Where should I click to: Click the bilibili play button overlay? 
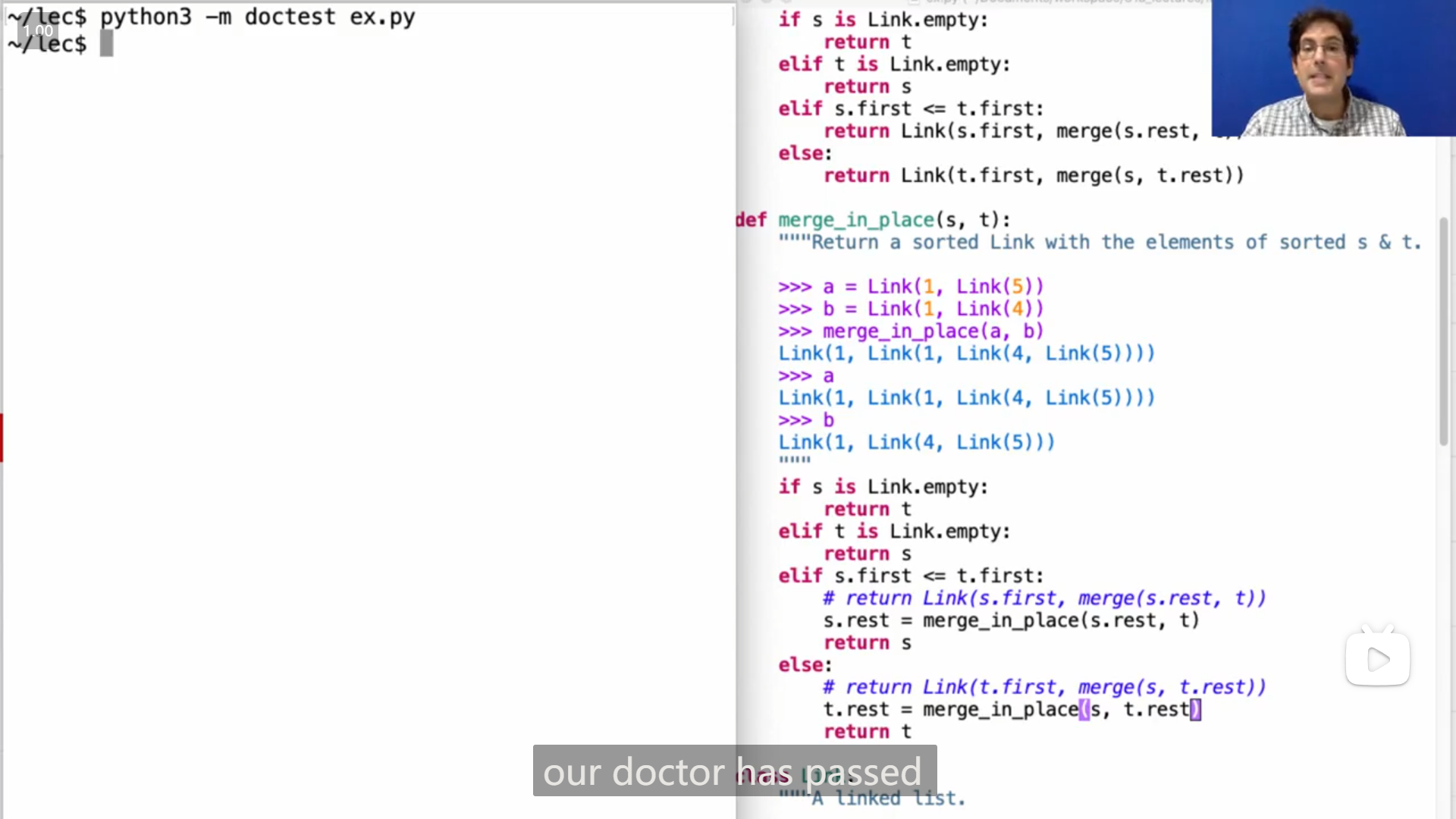click(x=1377, y=659)
